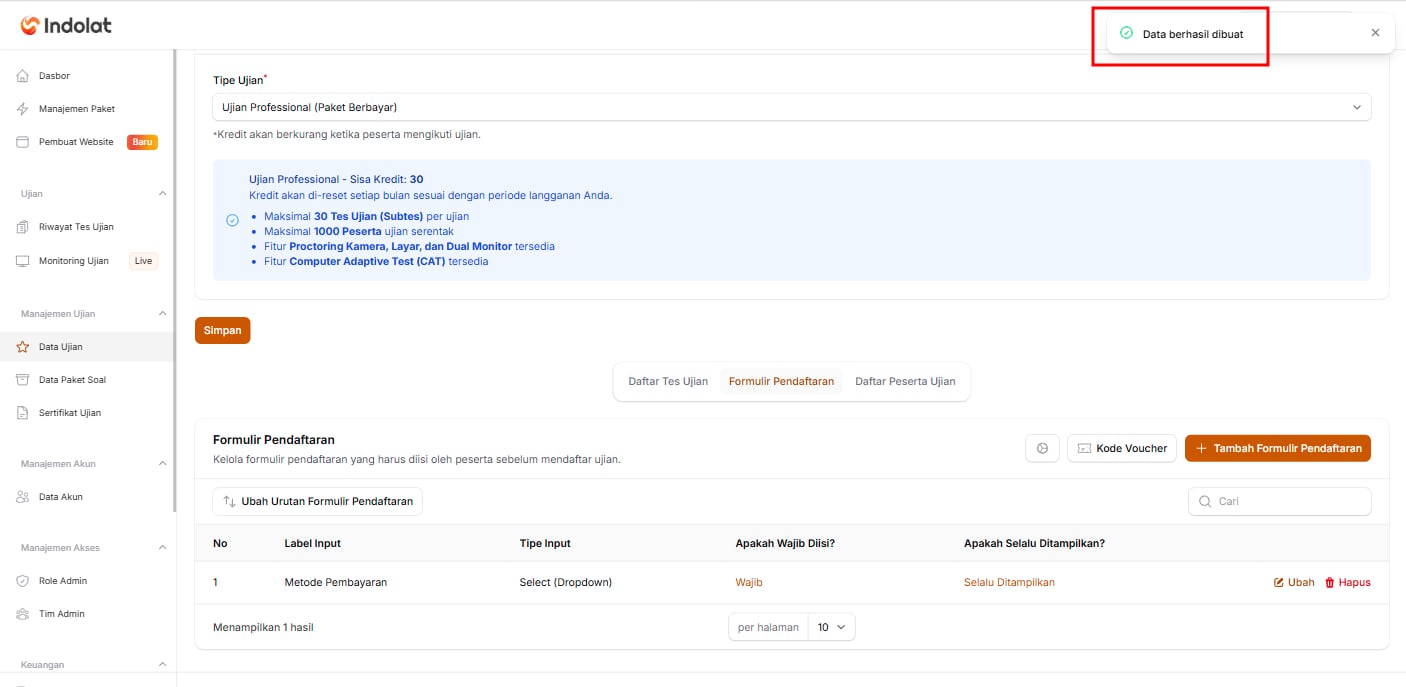Click Ubah for Metode Pembayaran row
This screenshot has width=1406, height=687.
[1294, 582]
